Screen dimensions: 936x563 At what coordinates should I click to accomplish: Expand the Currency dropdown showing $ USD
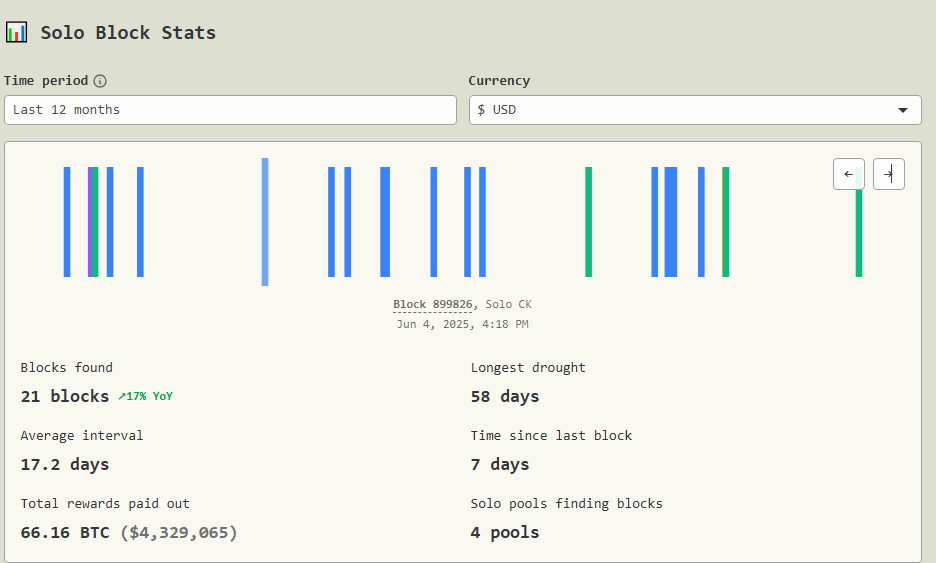point(694,110)
